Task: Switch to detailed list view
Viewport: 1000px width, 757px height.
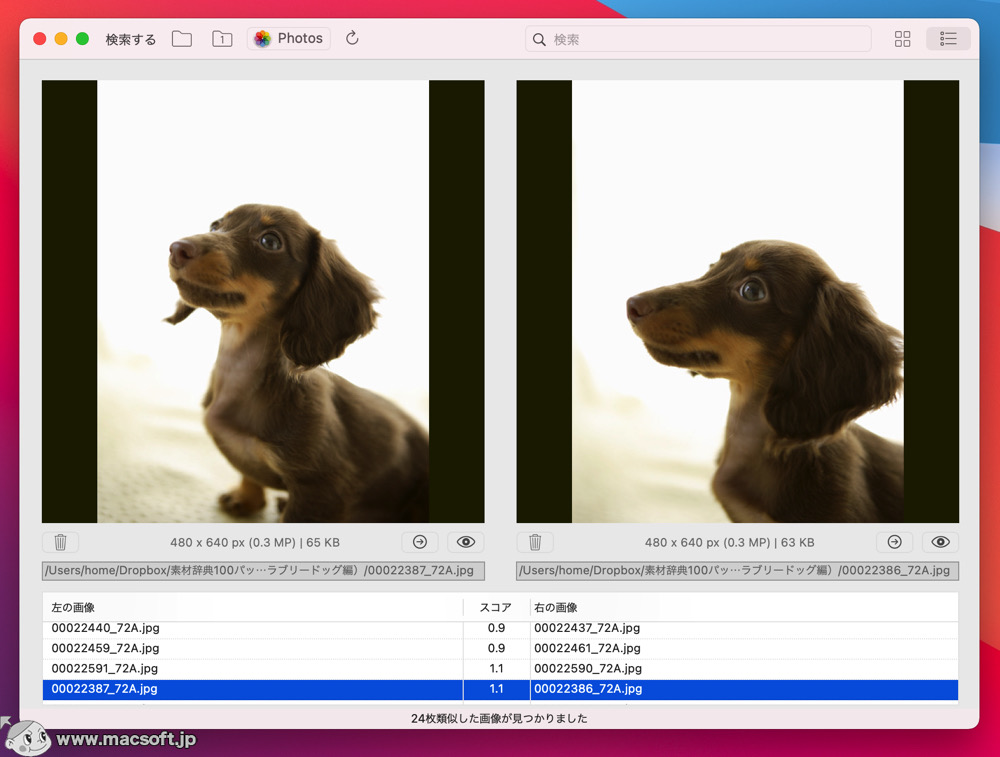Action: [x=947, y=38]
